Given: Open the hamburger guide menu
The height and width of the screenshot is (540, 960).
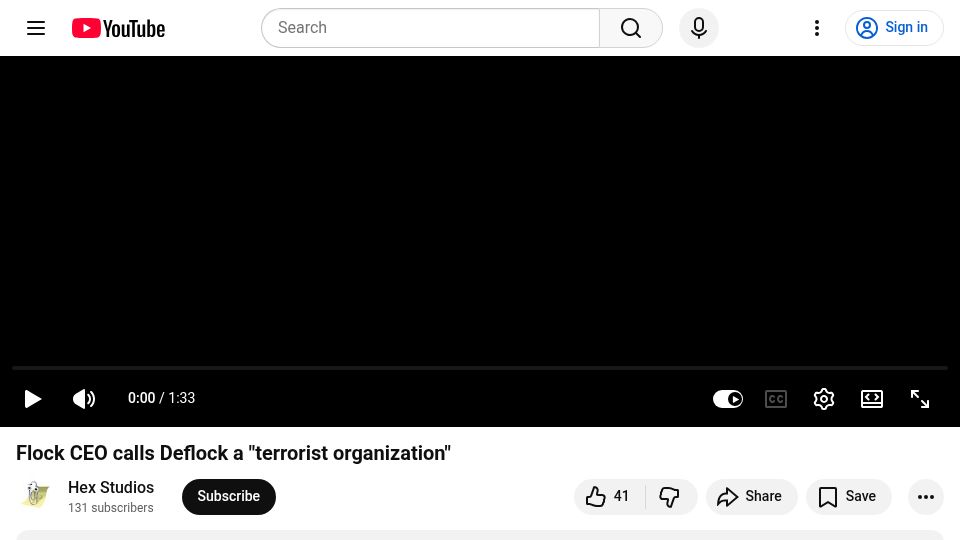Looking at the screenshot, I should coord(36,28).
